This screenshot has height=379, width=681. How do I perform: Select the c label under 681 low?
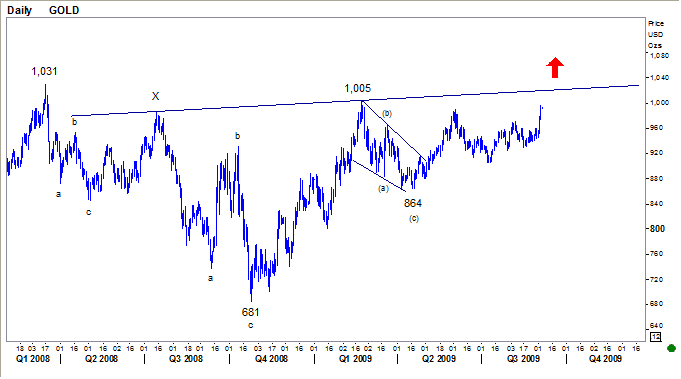point(250,326)
